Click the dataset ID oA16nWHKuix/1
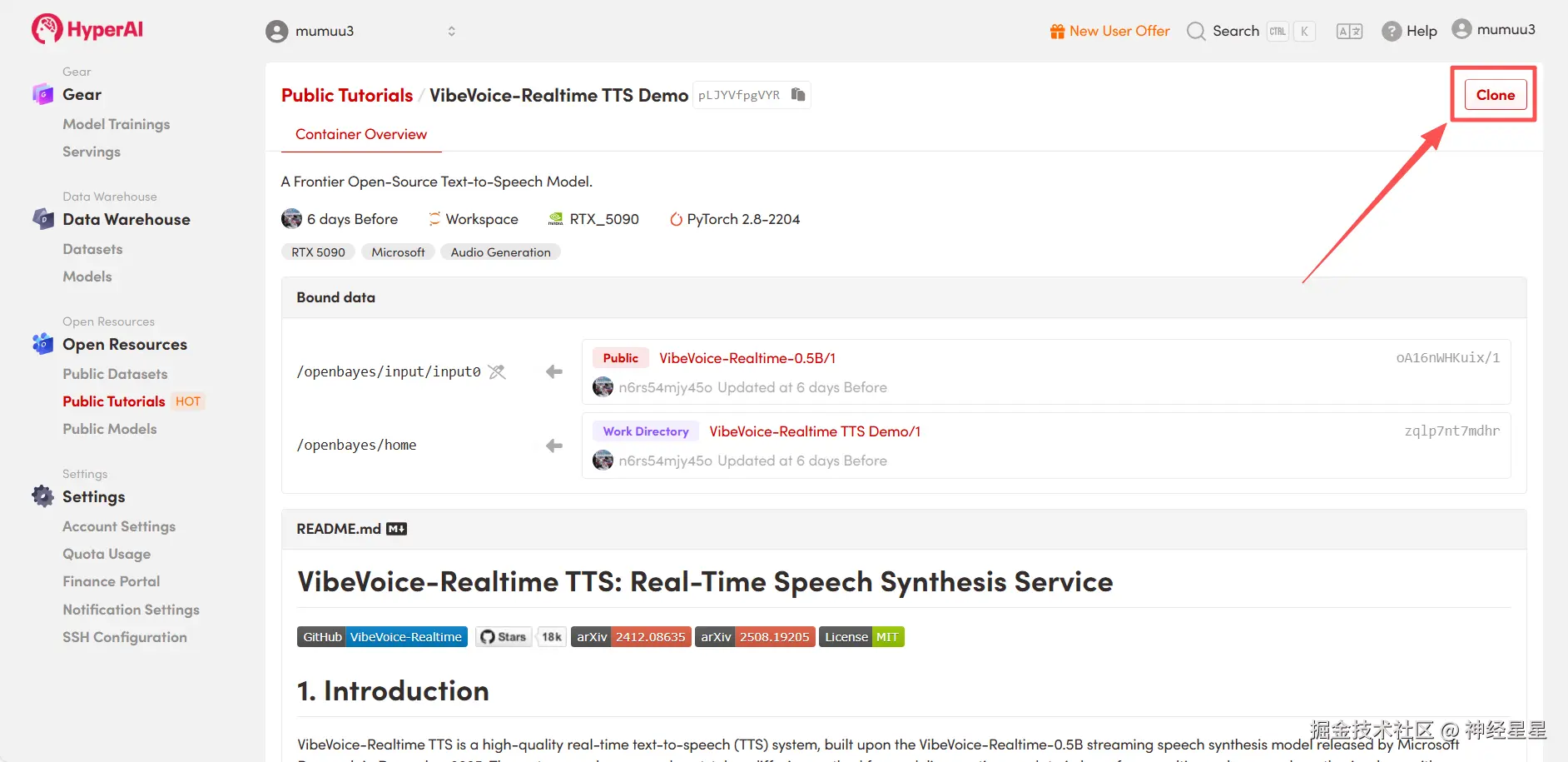Viewport: 1568px width, 762px height. [1448, 358]
